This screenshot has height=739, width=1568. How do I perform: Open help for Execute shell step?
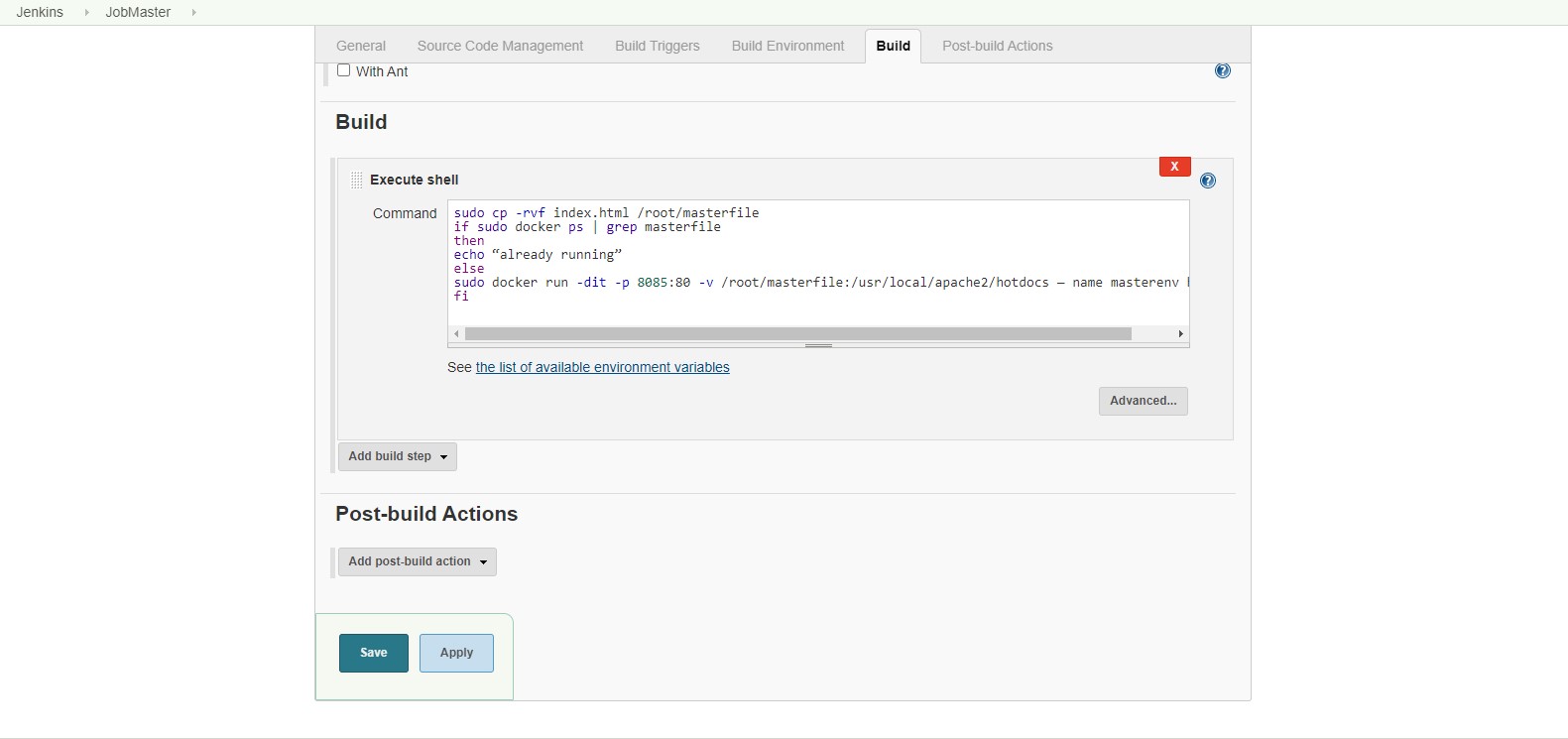[x=1208, y=181]
